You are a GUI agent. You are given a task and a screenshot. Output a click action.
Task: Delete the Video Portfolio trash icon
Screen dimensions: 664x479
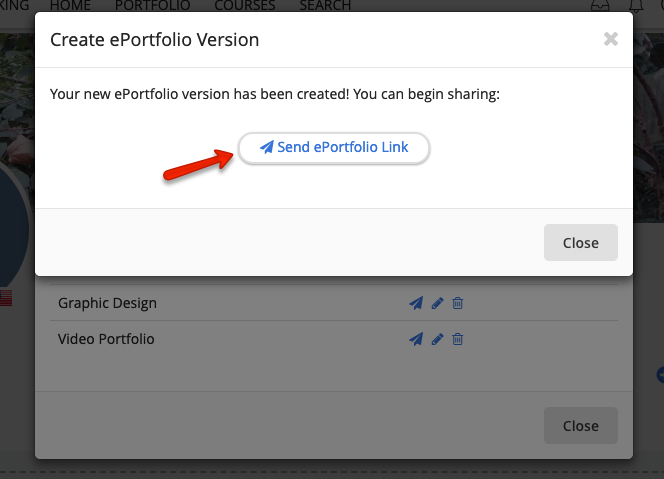[457, 339]
